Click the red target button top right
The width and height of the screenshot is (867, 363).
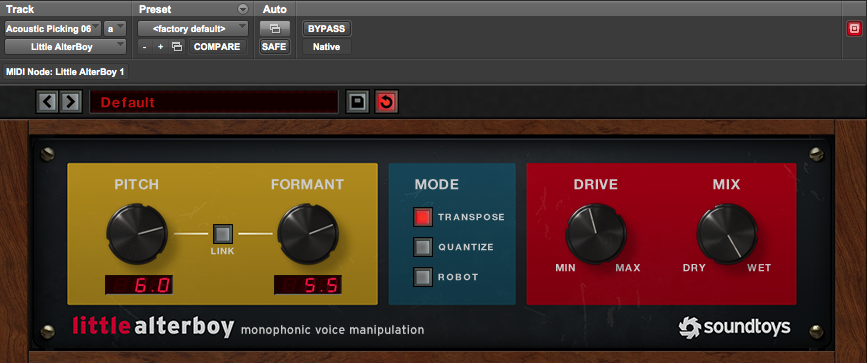[x=854, y=29]
